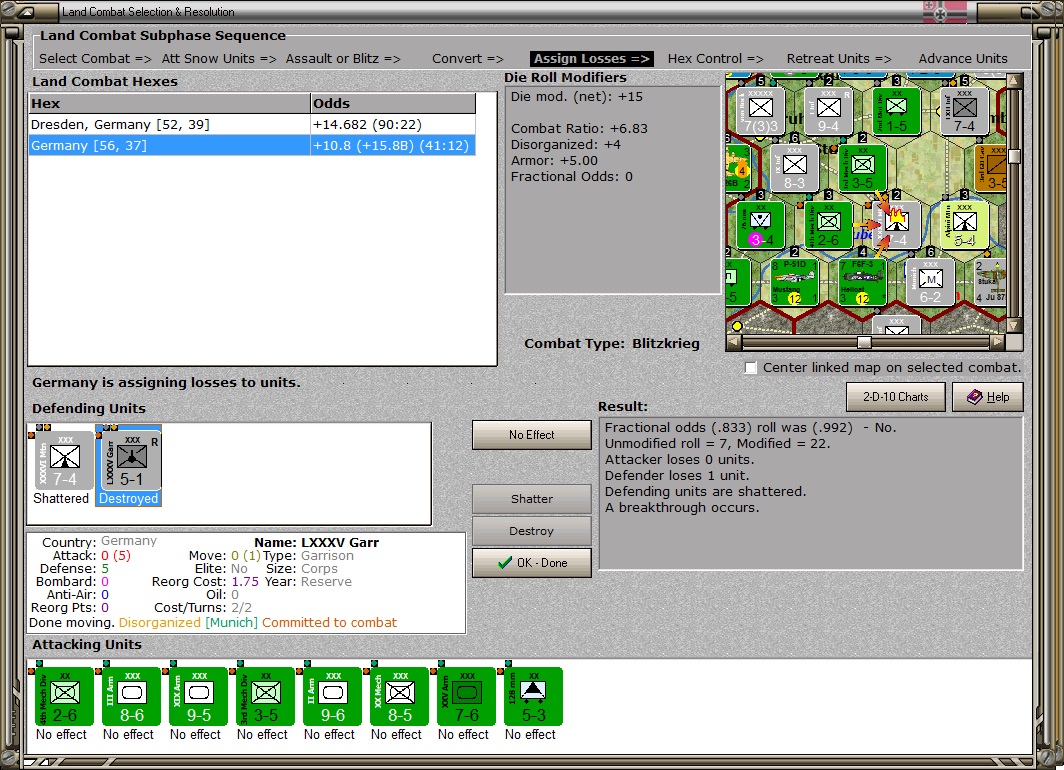Click the map horizontal scrollbar thumb

[x=864, y=343]
